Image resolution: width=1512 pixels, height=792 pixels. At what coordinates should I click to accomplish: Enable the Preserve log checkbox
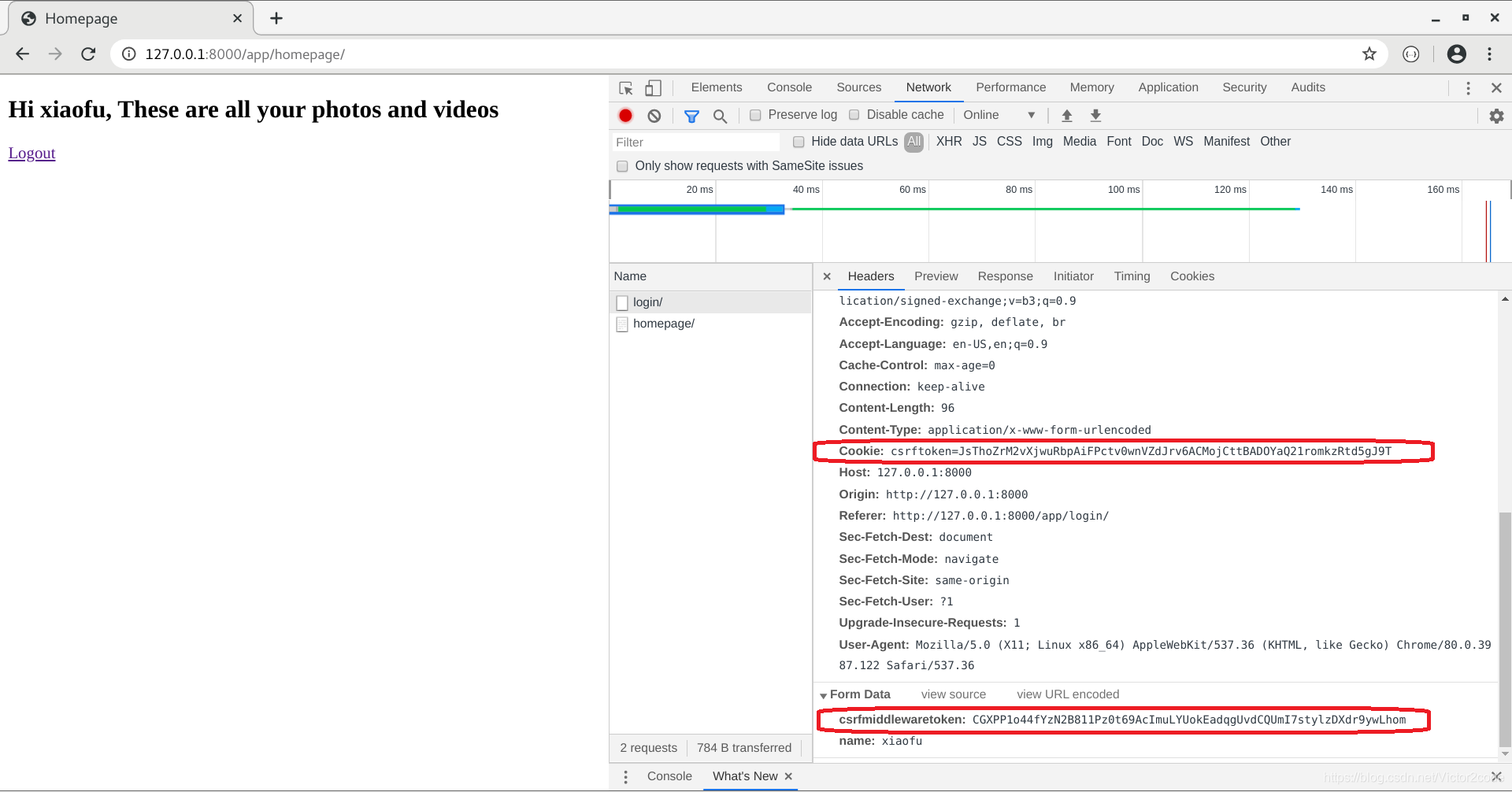(x=755, y=115)
